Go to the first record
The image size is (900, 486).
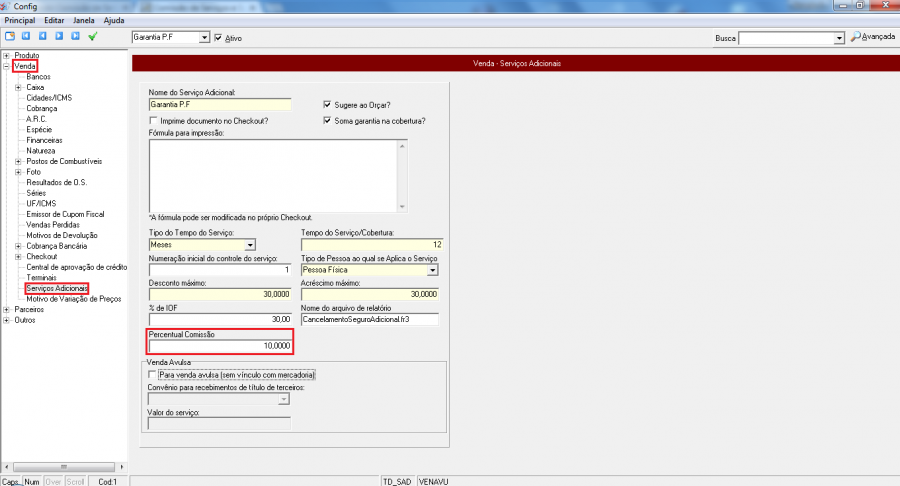click(26, 36)
